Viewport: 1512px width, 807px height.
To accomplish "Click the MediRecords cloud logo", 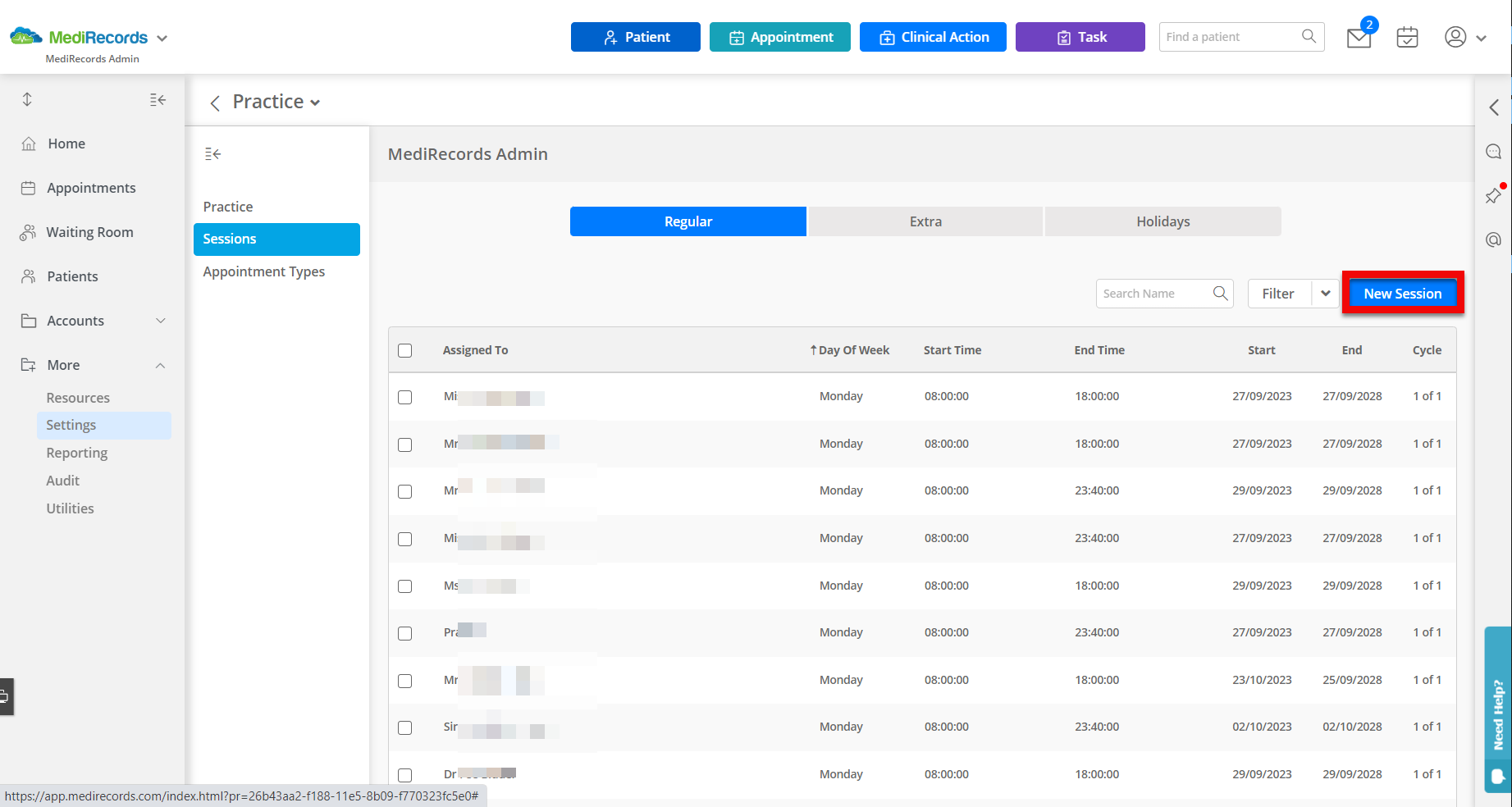I will tap(26, 37).
